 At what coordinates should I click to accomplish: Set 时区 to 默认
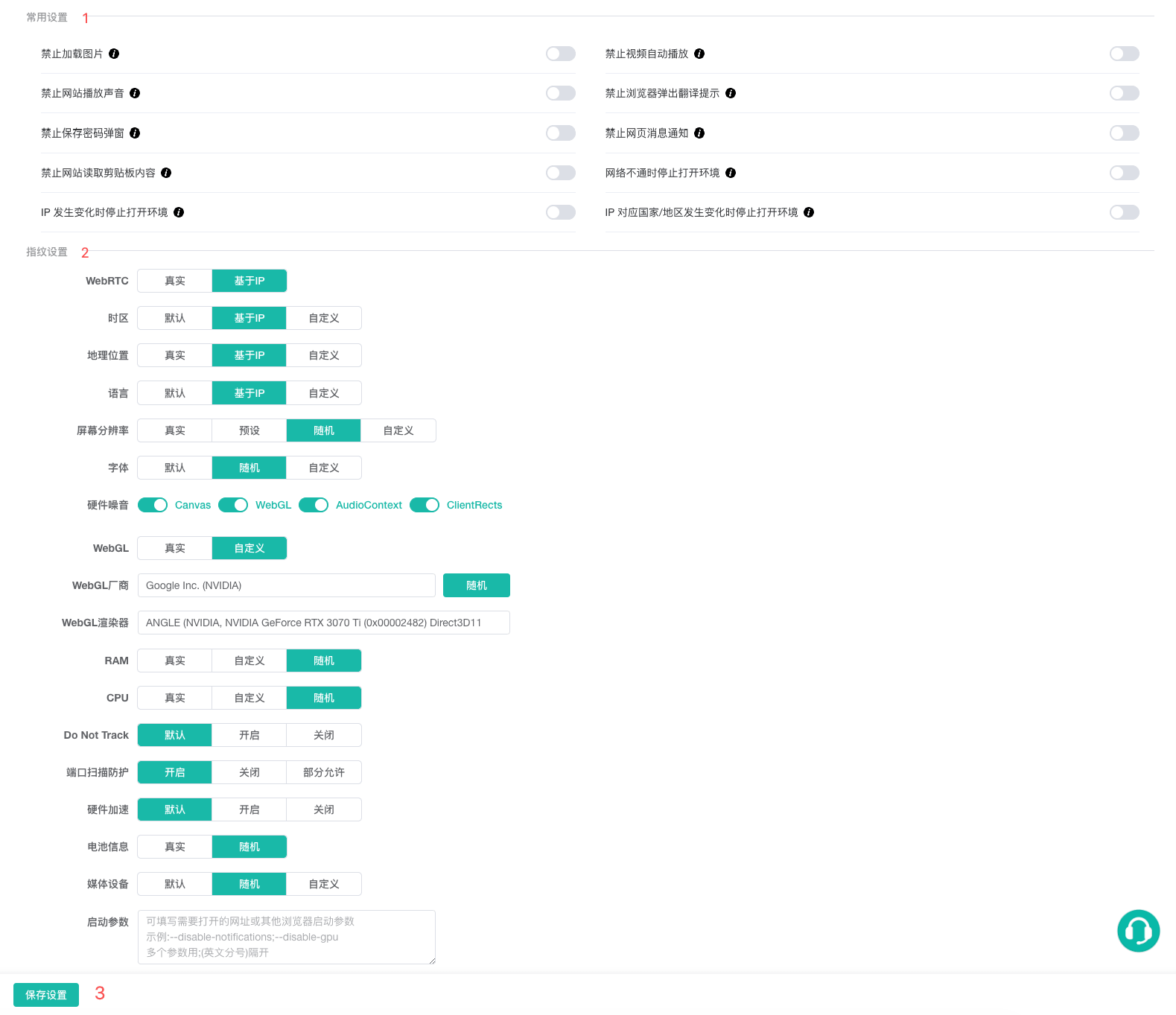coord(175,318)
